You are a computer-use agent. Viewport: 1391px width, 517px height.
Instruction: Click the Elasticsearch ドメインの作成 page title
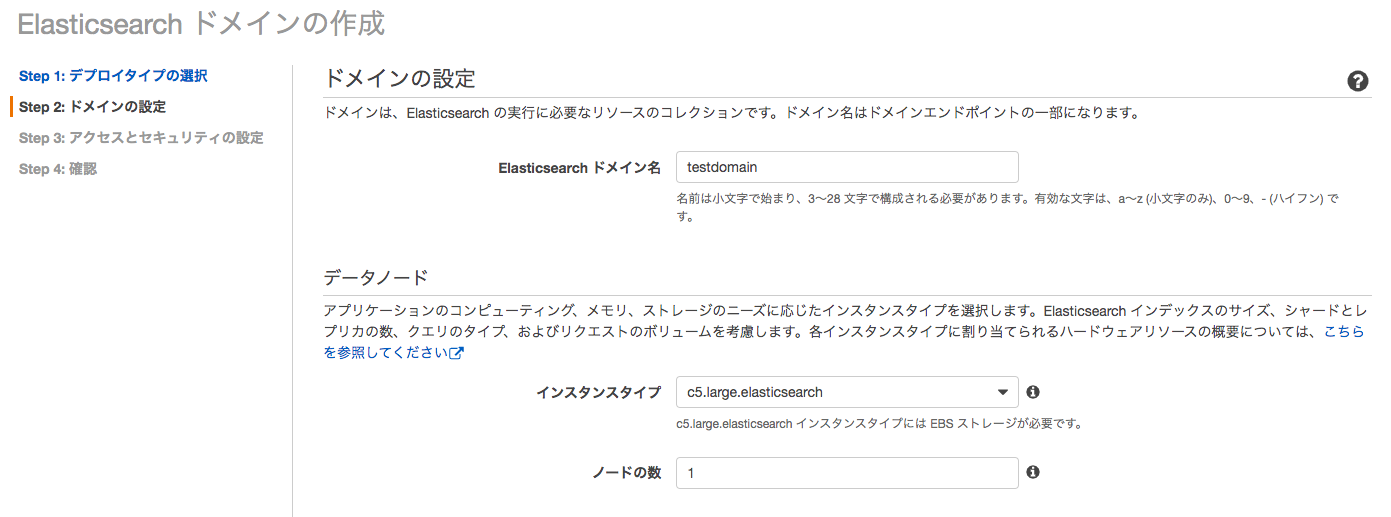click(x=201, y=24)
